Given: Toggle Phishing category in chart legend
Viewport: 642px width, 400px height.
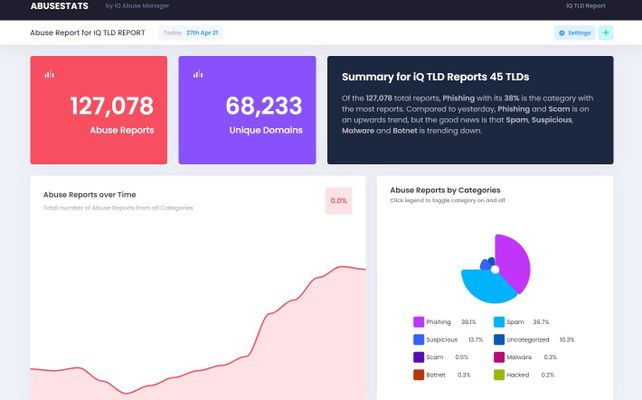Looking at the screenshot, I should coord(437,322).
